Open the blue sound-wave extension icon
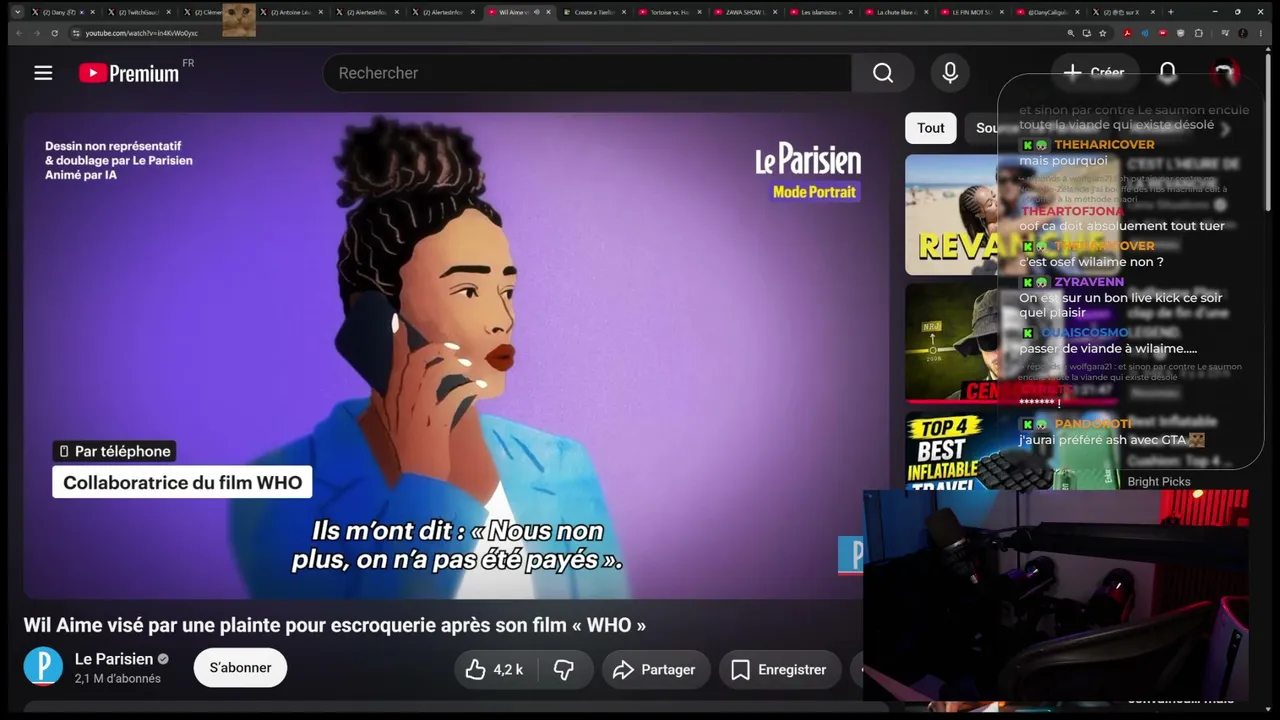The height and width of the screenshot is (720, 1280). click(x=1145, y=33)
